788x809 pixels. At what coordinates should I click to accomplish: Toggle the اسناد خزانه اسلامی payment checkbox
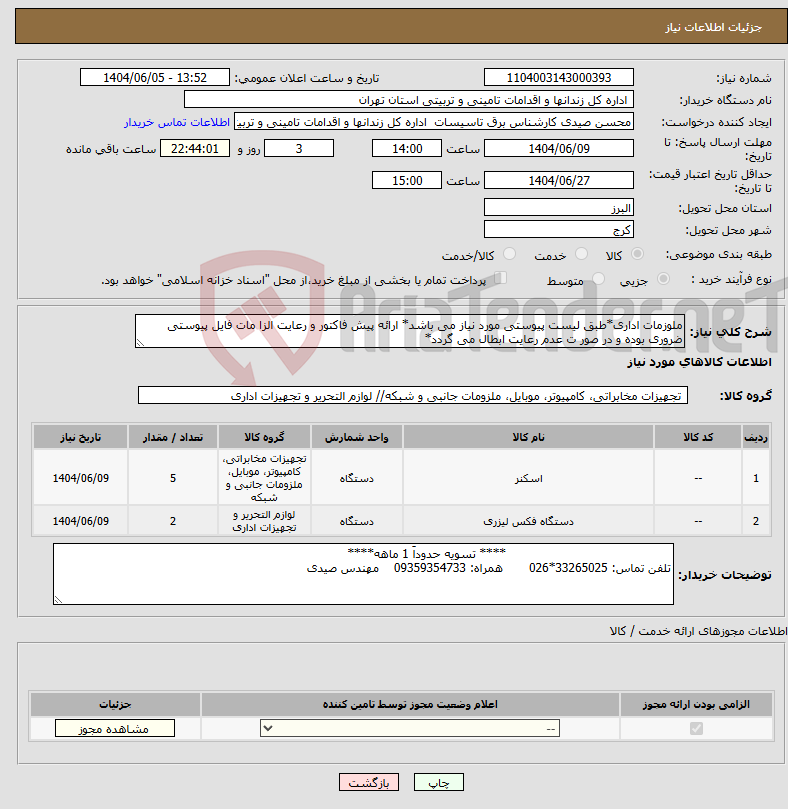point(500,278)
